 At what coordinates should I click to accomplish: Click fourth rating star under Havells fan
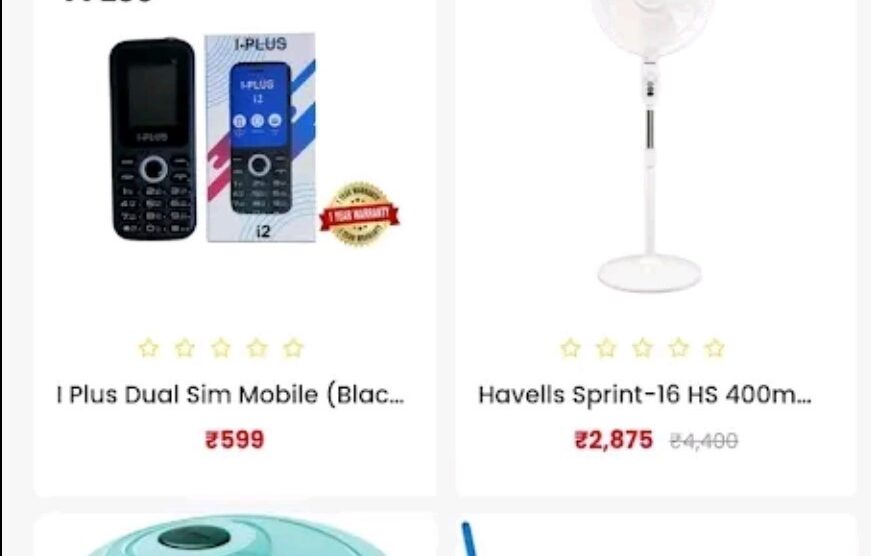point(679,348)
